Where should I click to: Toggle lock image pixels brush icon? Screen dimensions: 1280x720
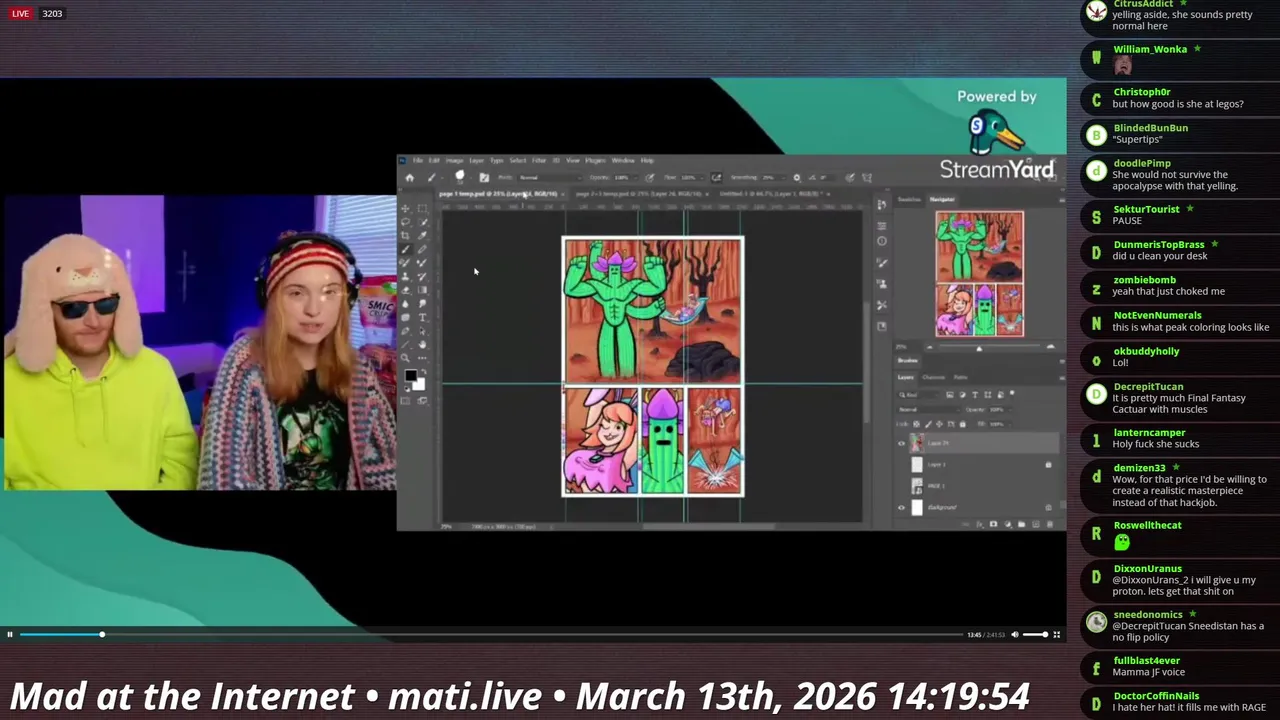(x=928, y=424)
